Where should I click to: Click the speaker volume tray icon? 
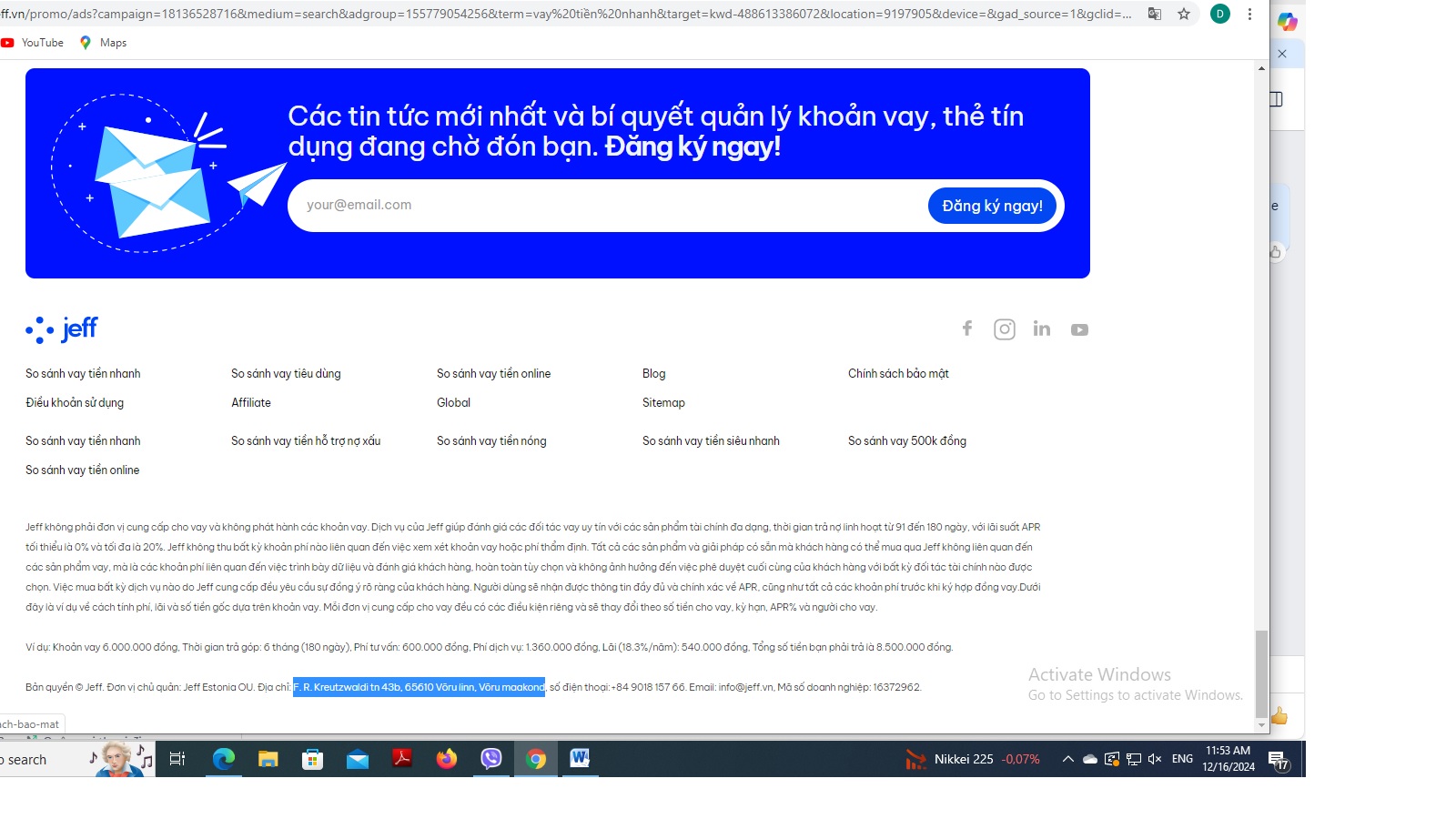(x=1155, y=759)
